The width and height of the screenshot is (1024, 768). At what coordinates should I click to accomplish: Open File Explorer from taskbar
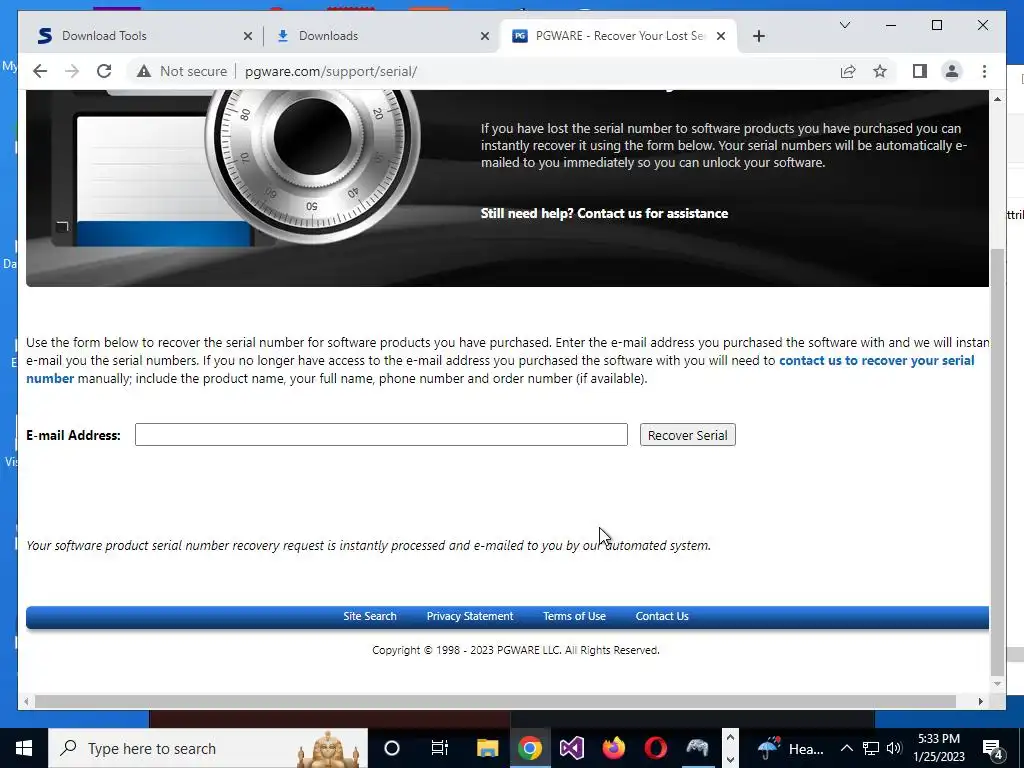click(487, 748)
